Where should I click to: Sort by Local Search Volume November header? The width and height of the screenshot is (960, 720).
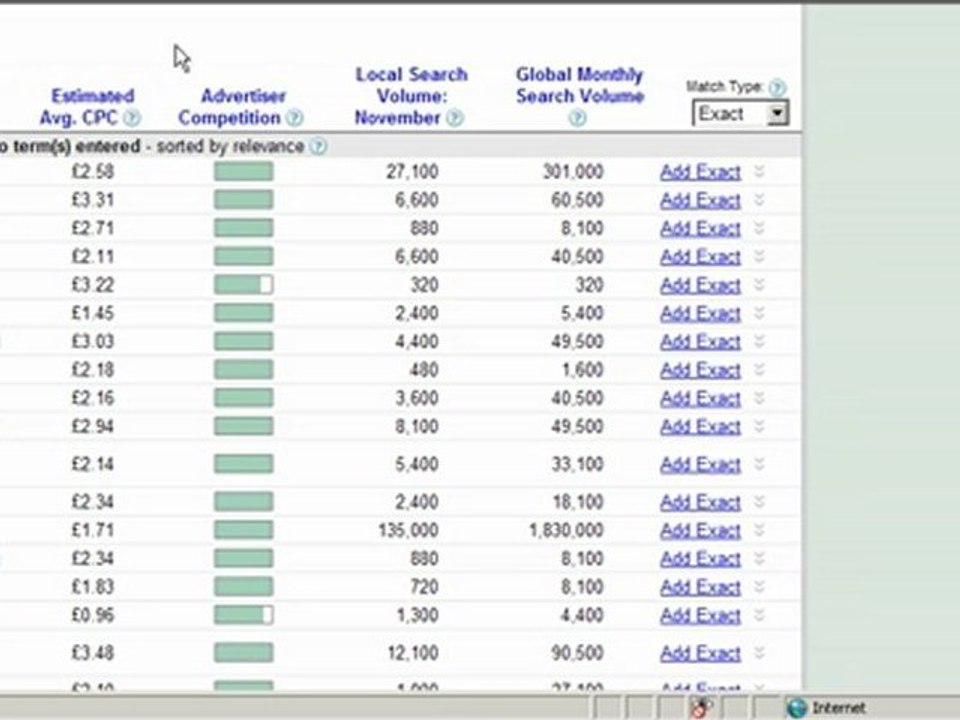410,96
